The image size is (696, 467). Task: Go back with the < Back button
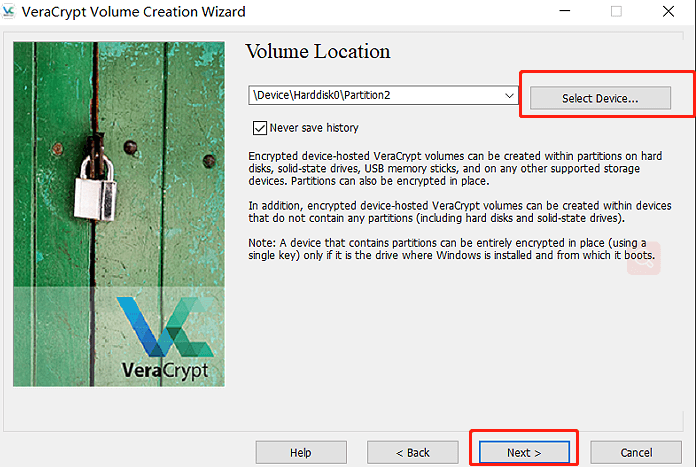point(412,452)
